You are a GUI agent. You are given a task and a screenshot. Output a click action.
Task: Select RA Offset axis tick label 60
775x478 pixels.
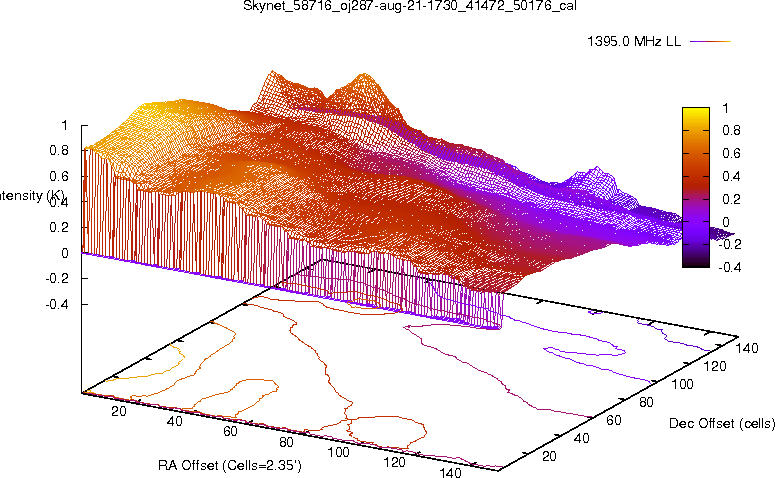click(x=230, y=432)
